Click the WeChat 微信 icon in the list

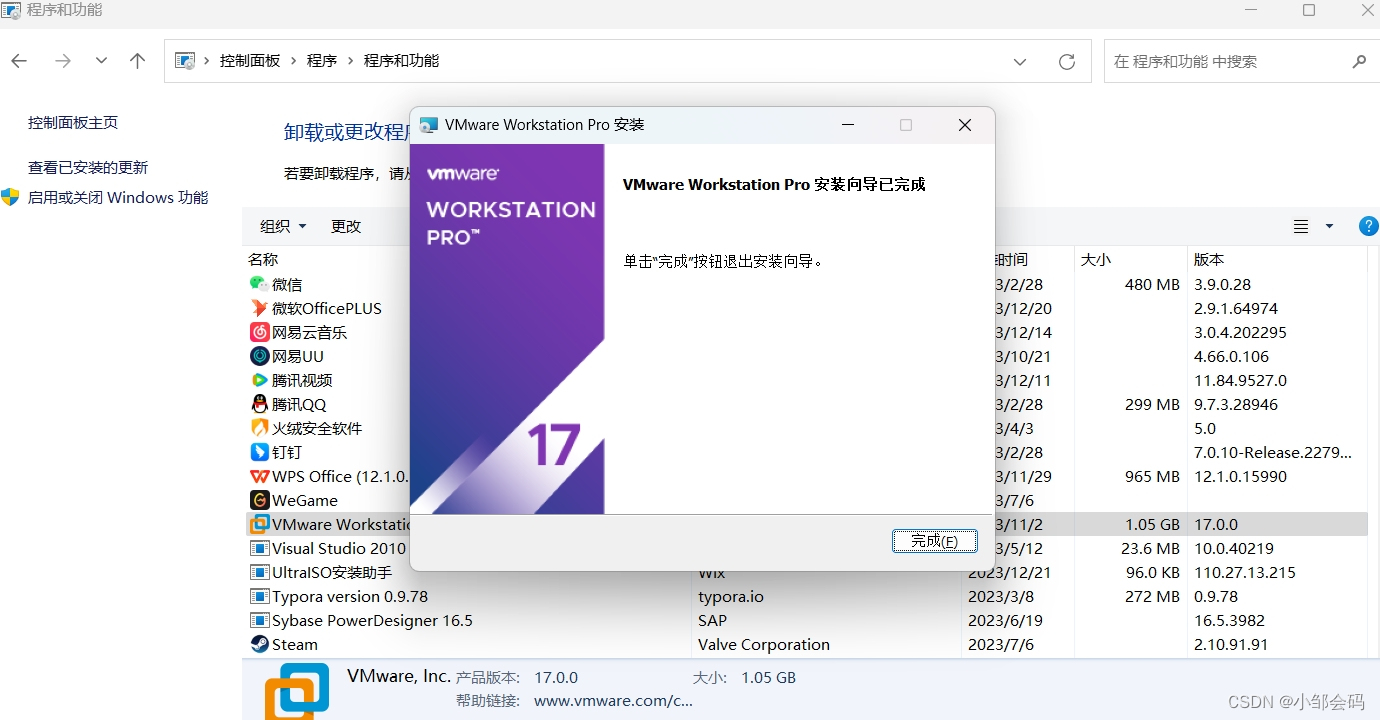click(x=259, y=284)
